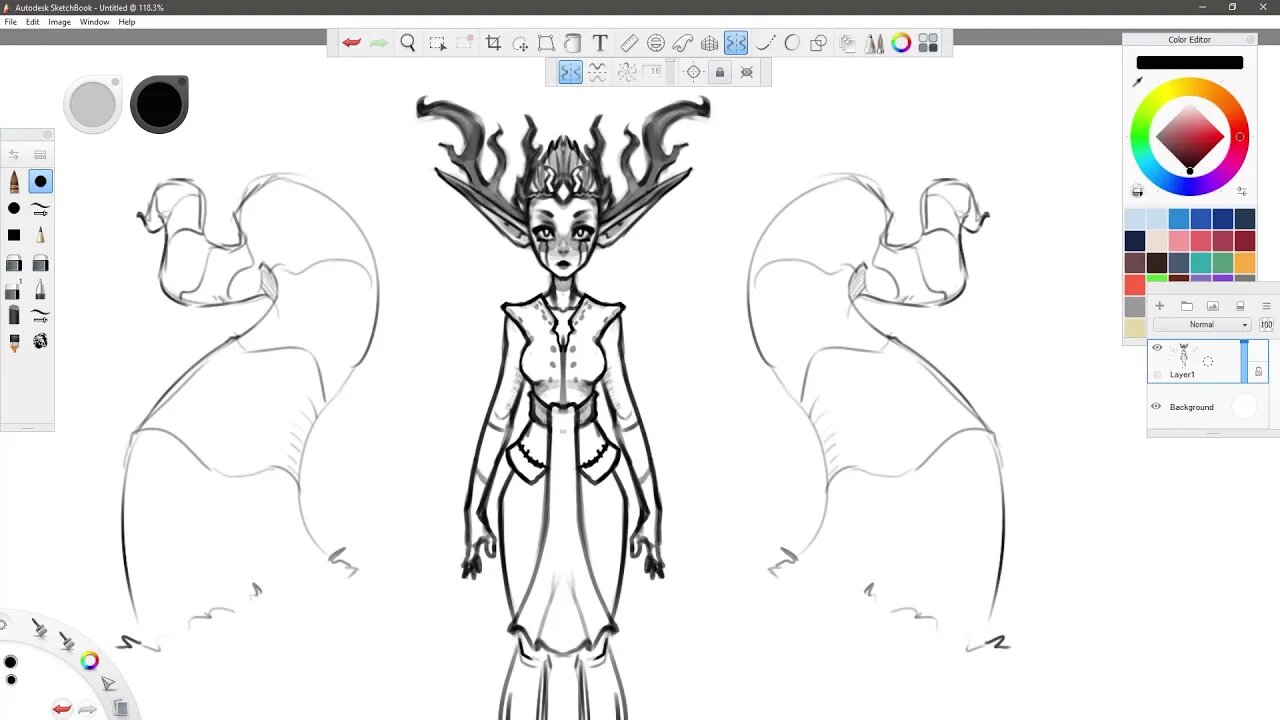
Task: Close the Color Editor panel
Action: coord(1250,40)
